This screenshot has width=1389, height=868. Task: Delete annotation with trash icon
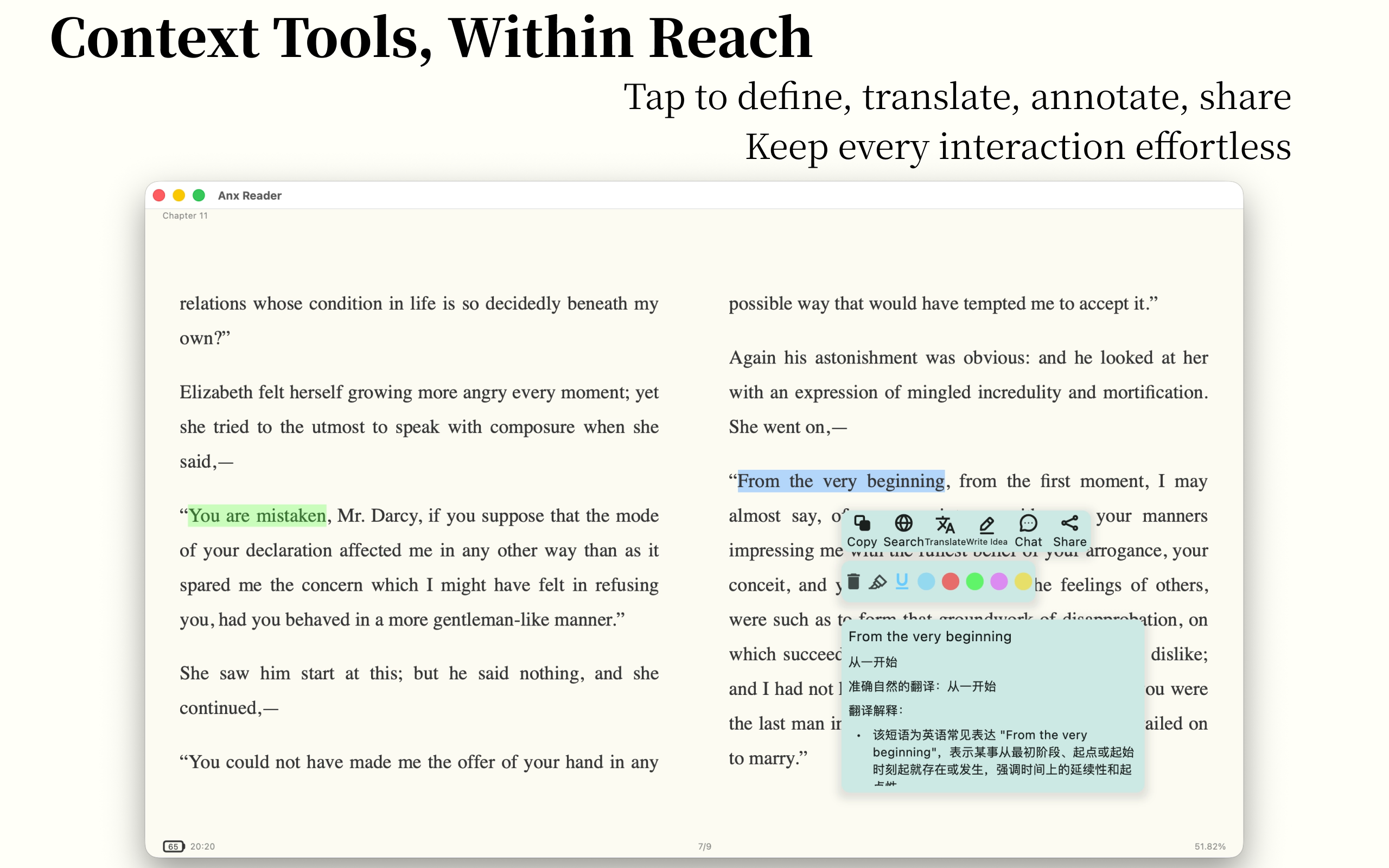click(853, 582)
